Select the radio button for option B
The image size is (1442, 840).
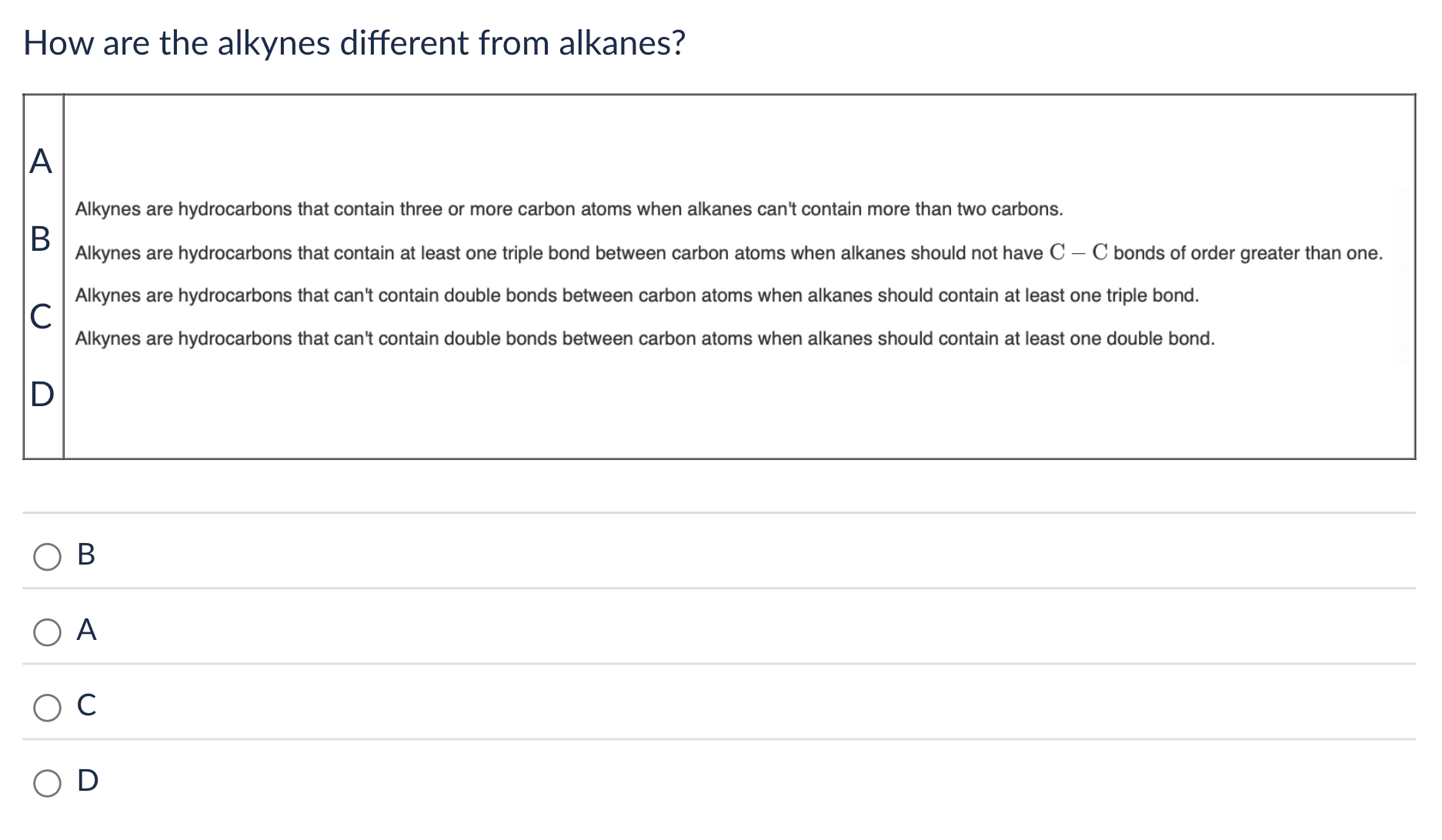pos(46,556)
